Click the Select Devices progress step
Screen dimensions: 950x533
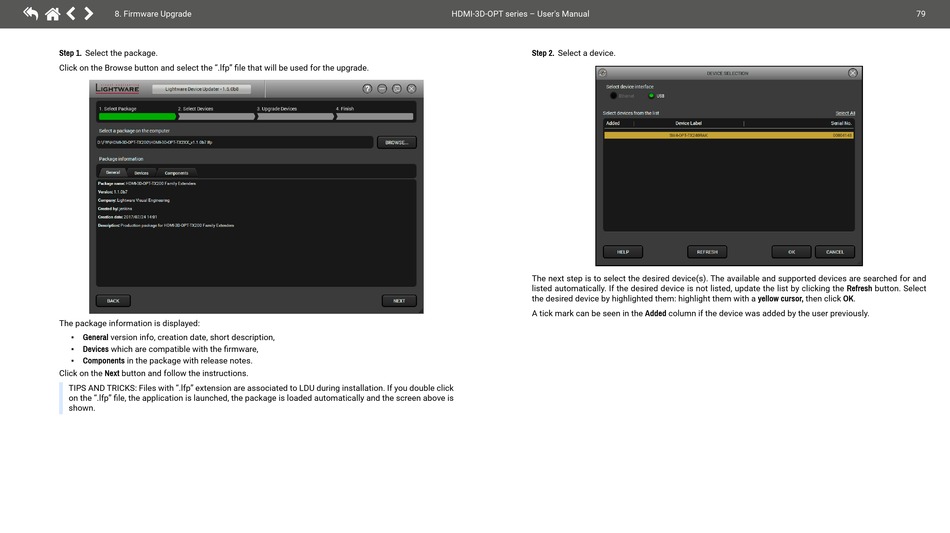pos(216,116)
